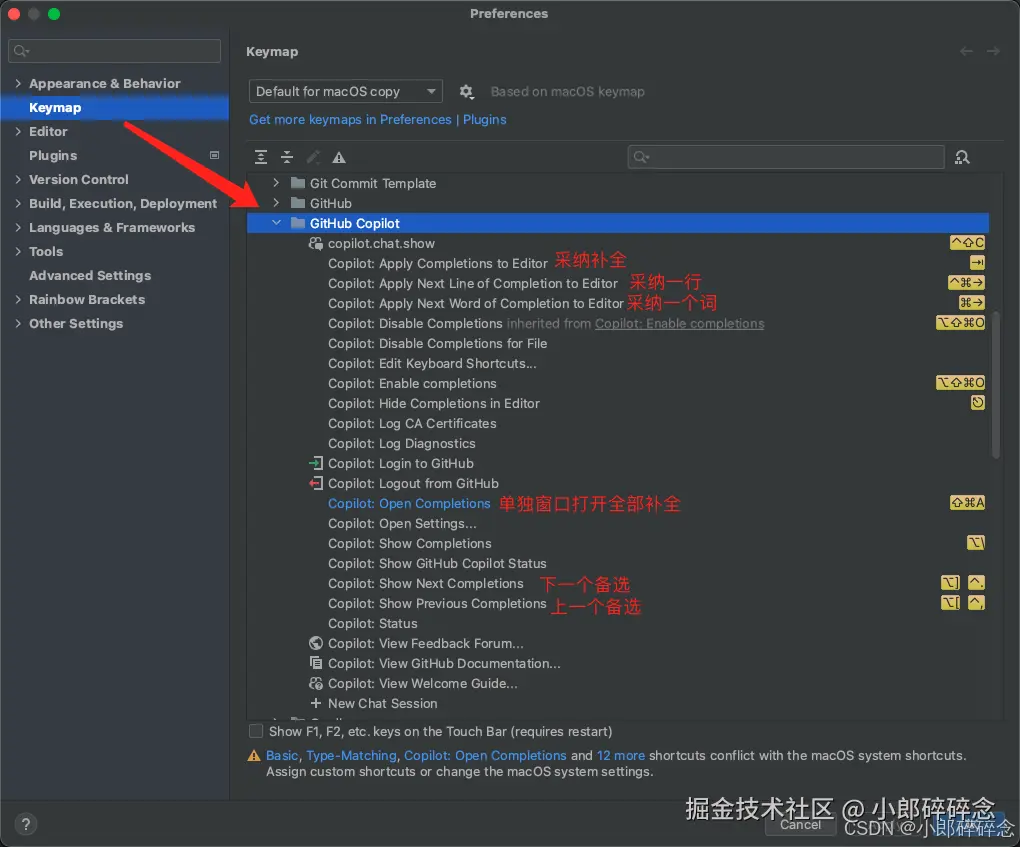This screenshot has height=847, width=1020.
Task: Open the Default for macOS copy dropdown
Action: 345,92
